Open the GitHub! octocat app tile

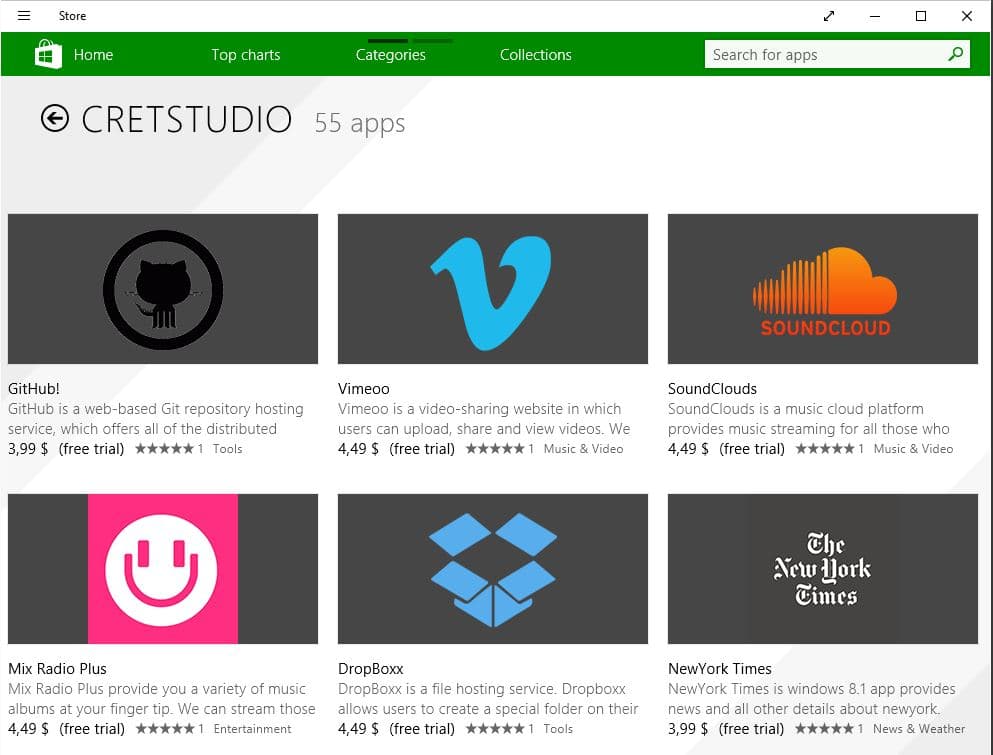point(163,289)
